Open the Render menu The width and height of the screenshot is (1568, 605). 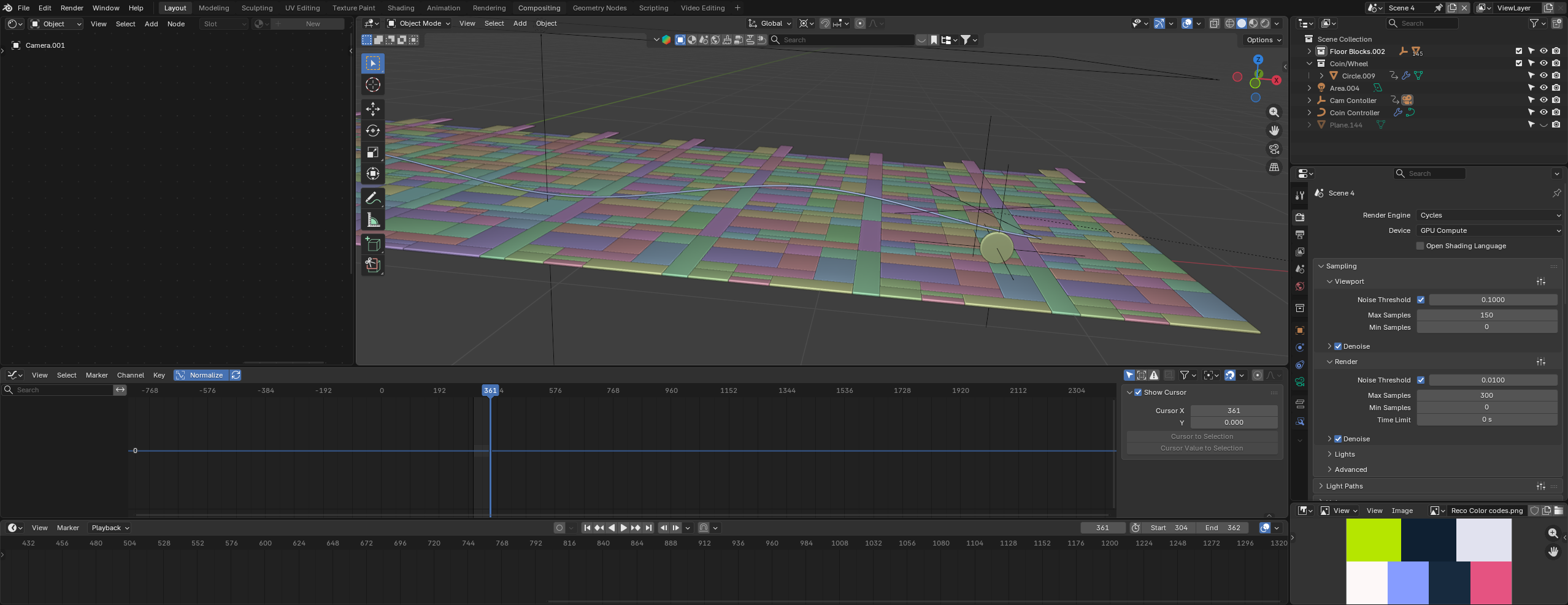click(x=72, y=8)
